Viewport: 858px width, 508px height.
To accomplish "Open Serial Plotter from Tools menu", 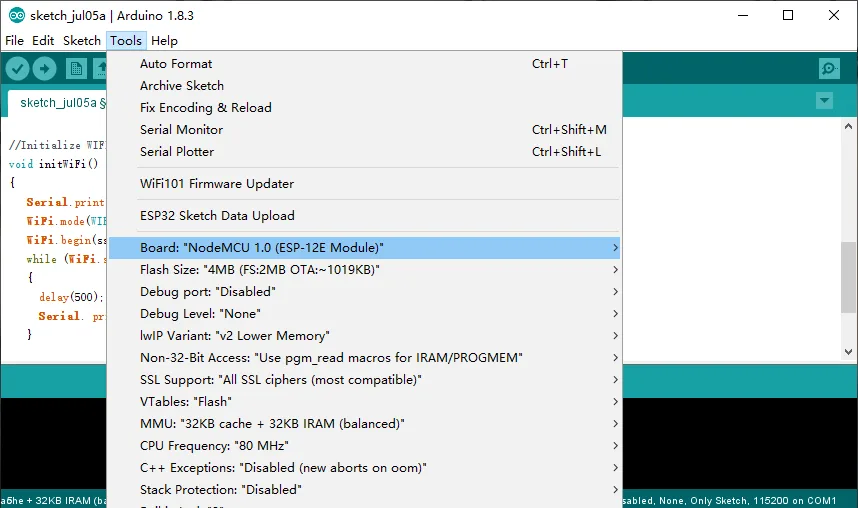I will 364,152.
